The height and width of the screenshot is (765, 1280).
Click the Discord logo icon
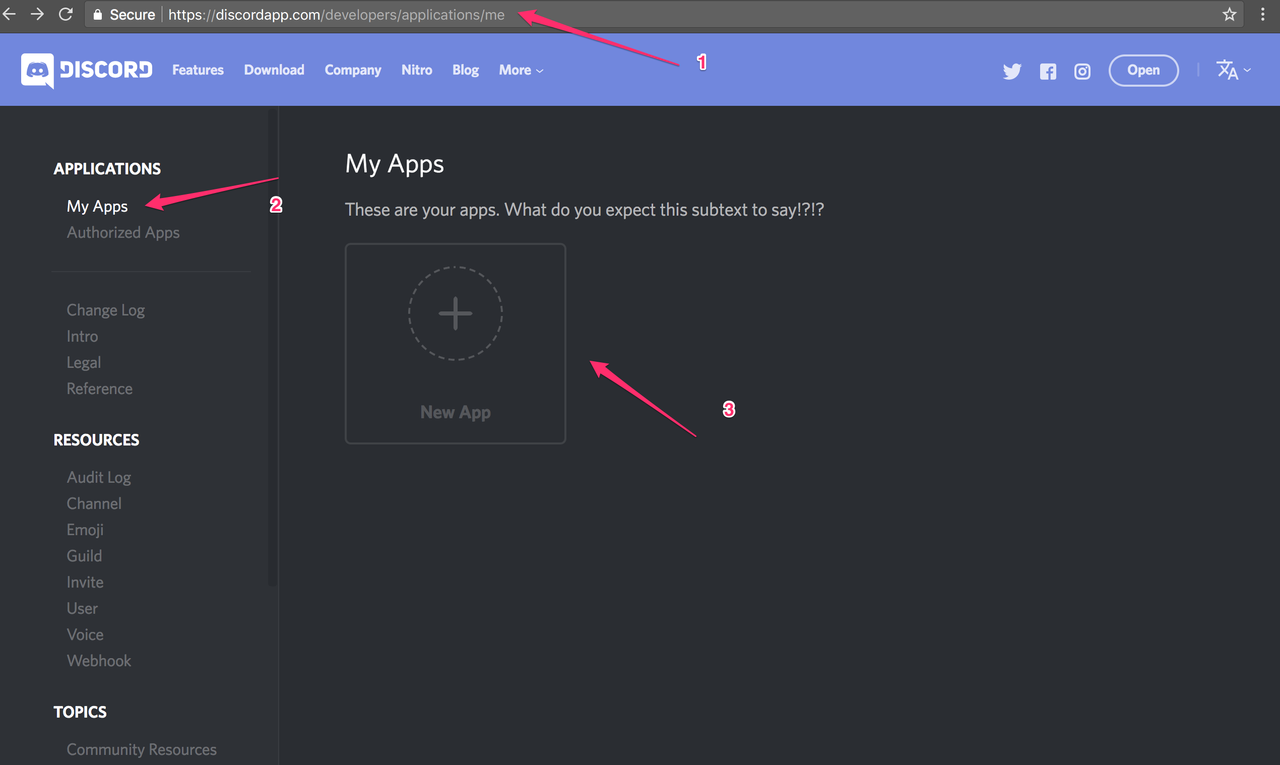pos(39,69)
